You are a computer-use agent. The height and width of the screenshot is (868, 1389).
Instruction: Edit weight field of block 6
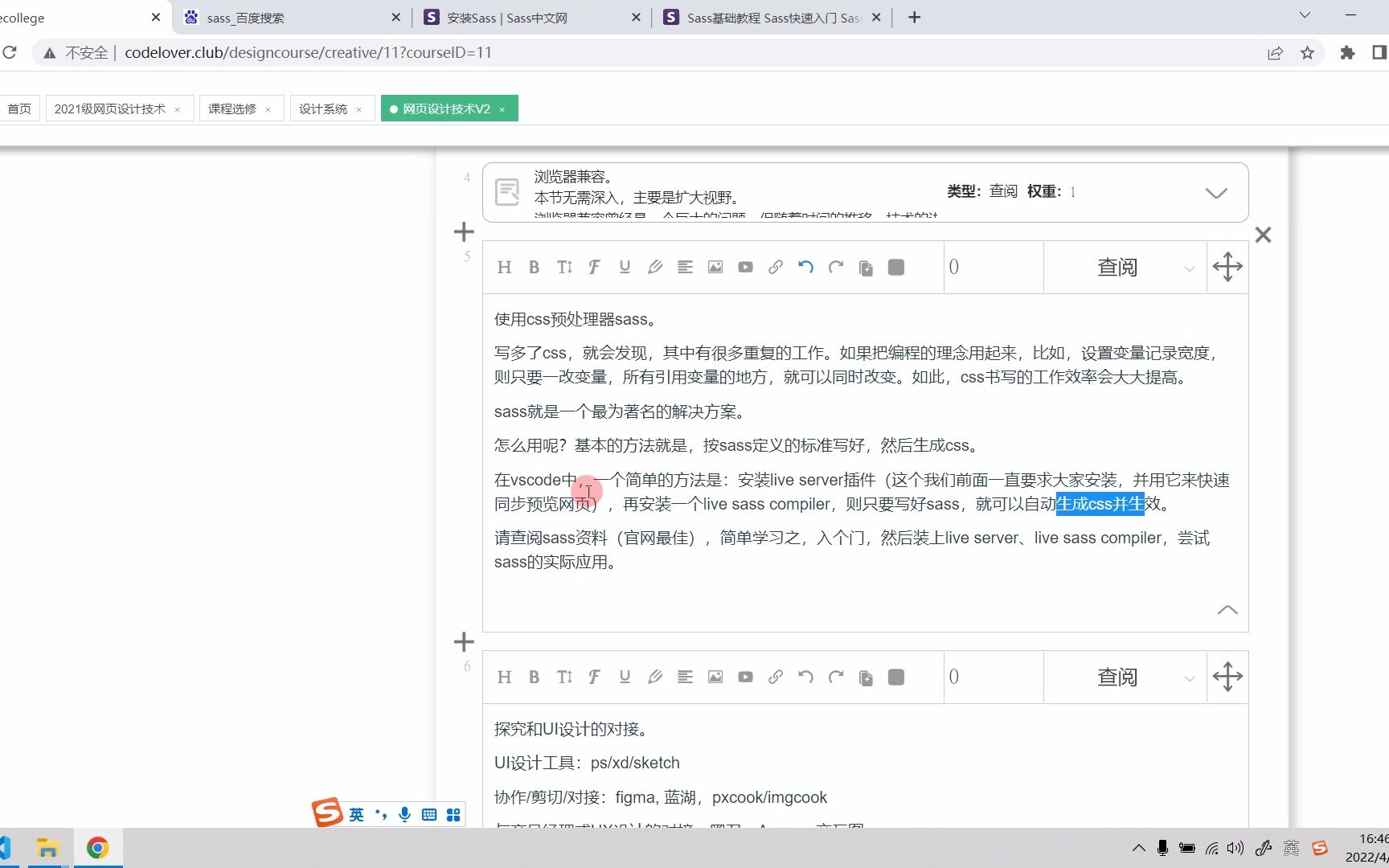point(994,678)
